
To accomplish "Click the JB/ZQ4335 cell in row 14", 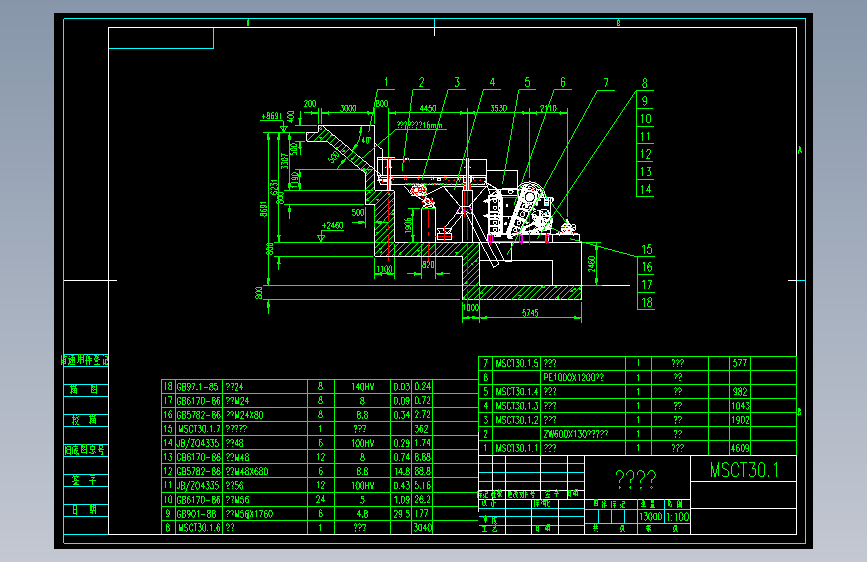I will pos(198,443).
